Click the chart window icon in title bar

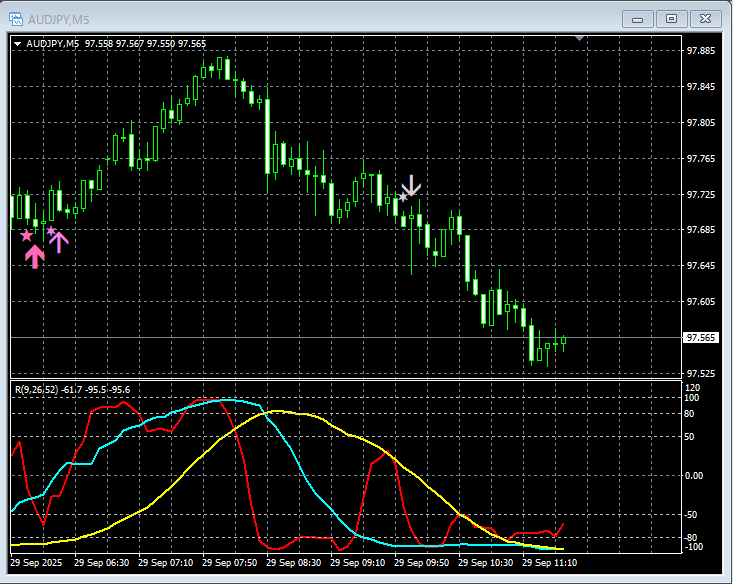click(17, 18)
